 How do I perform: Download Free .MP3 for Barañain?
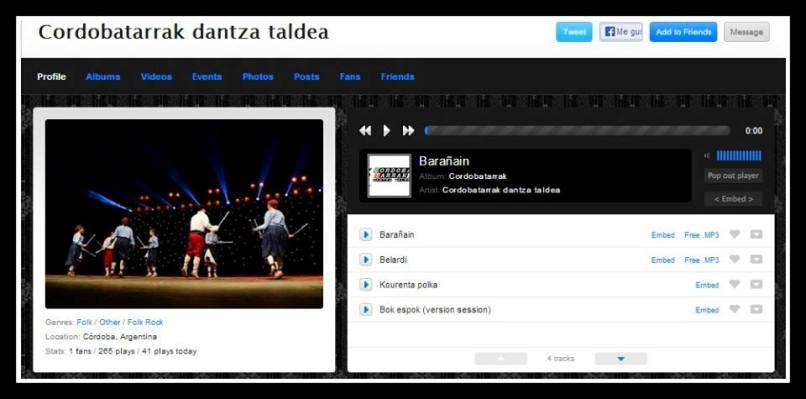pyautogui.click(x=702, y=235)
